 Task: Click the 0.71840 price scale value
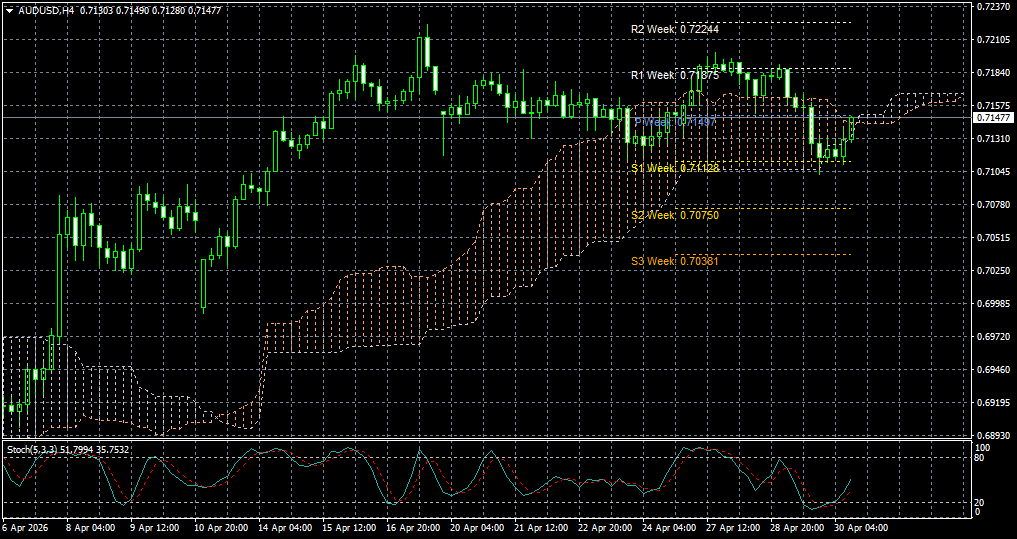click(x=993, y=73)
